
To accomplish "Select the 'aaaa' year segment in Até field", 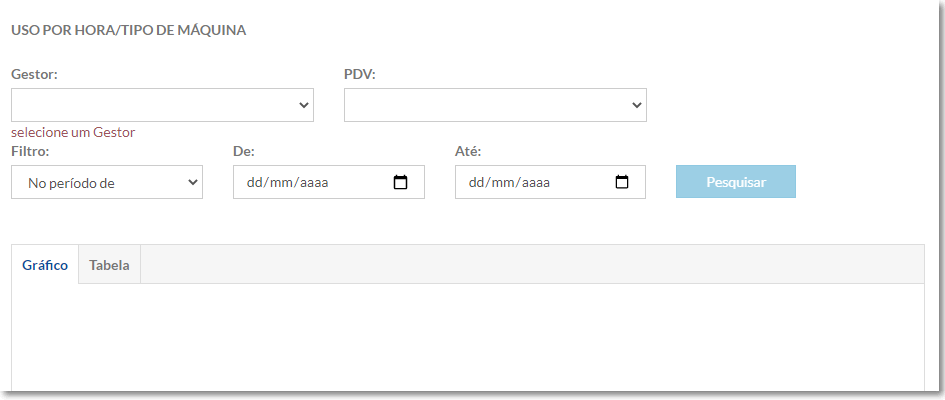I will point(537,183).
